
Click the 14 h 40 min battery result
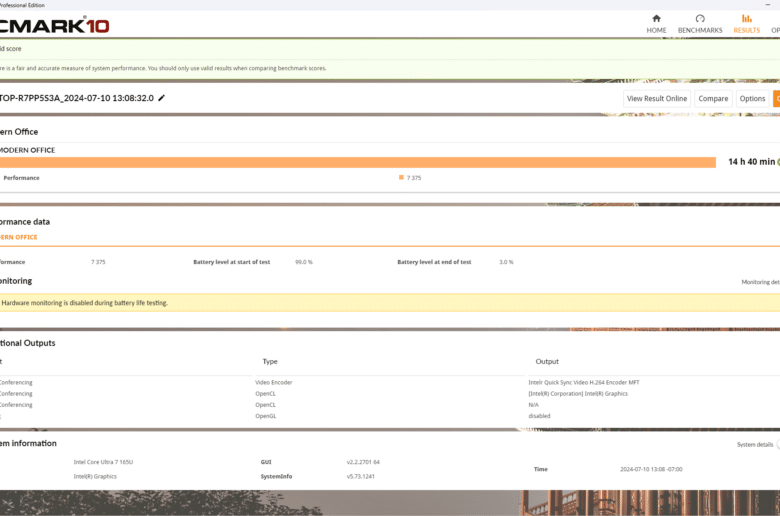(751, 162)
